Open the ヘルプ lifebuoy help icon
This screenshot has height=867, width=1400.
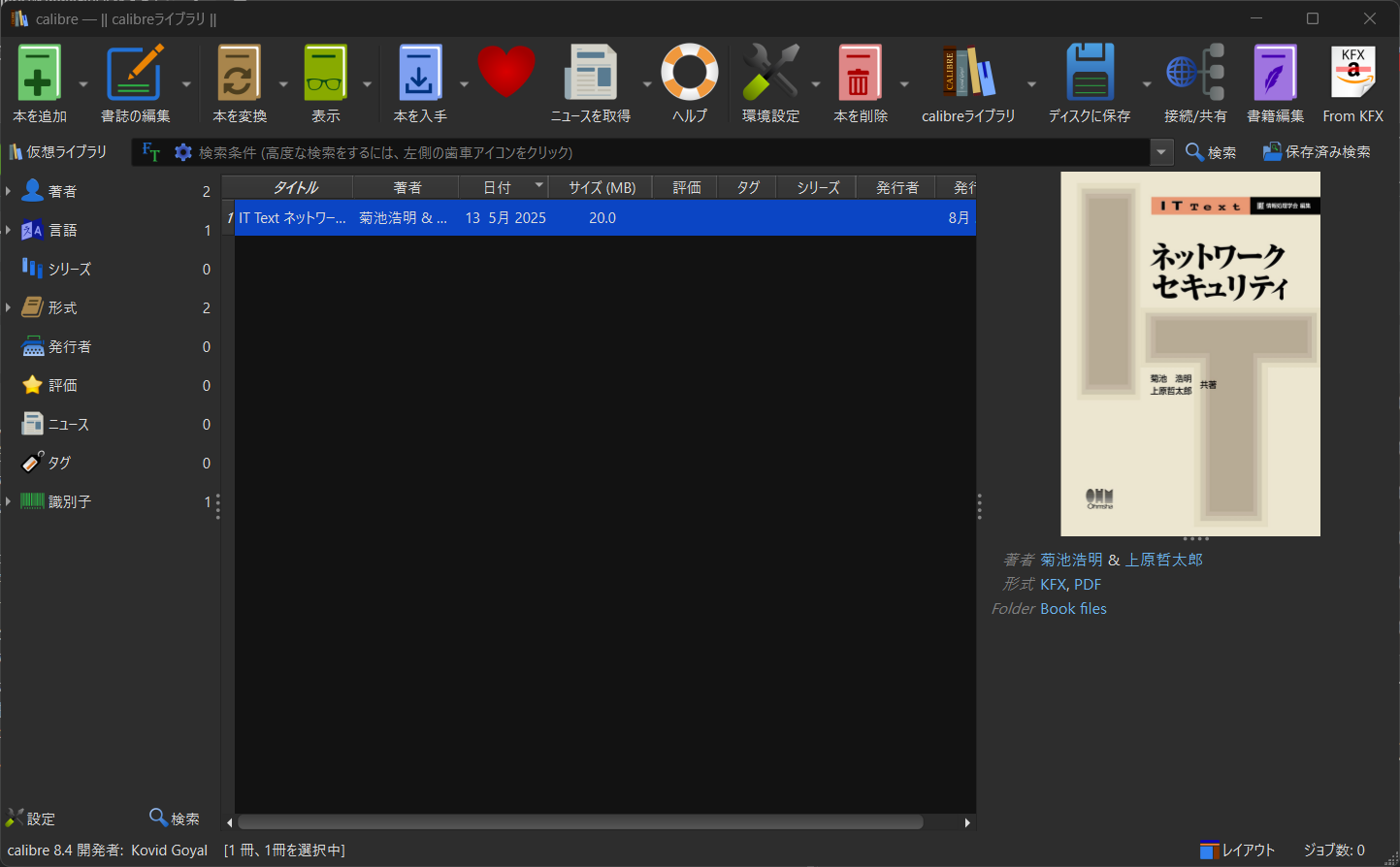pyautogui.click(x=690, y=73)
